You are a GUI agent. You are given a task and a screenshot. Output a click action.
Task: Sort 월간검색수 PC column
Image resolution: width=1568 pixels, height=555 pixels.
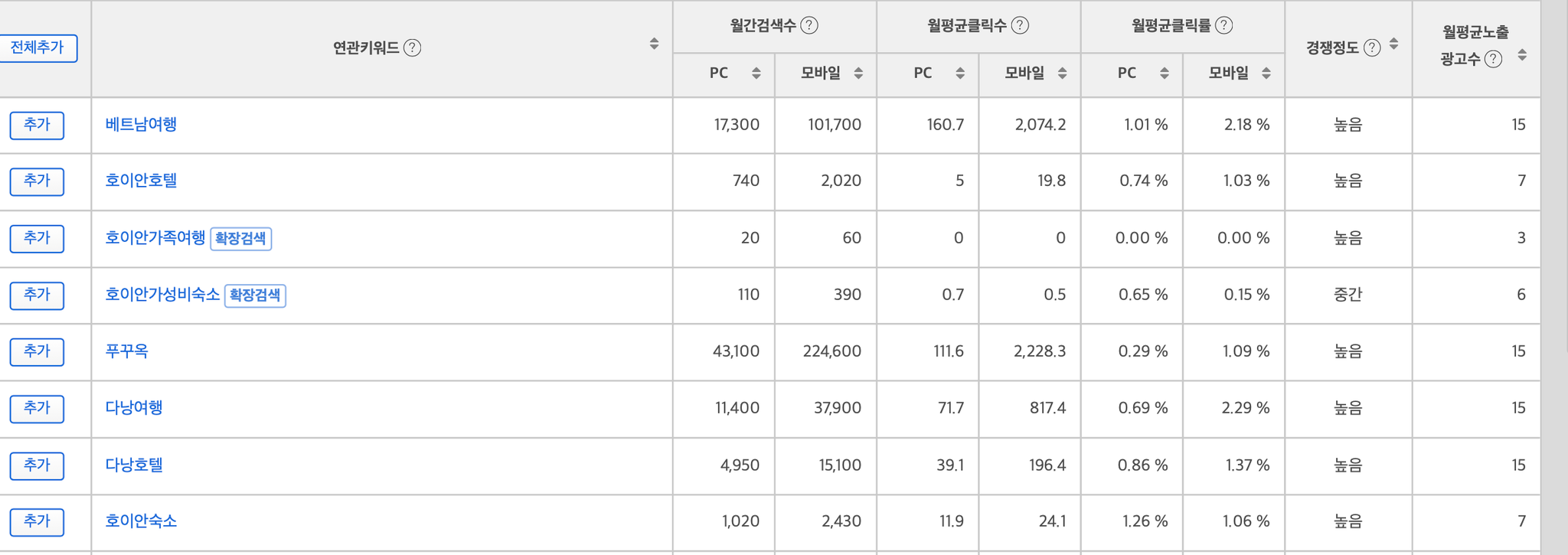[756, 73]
